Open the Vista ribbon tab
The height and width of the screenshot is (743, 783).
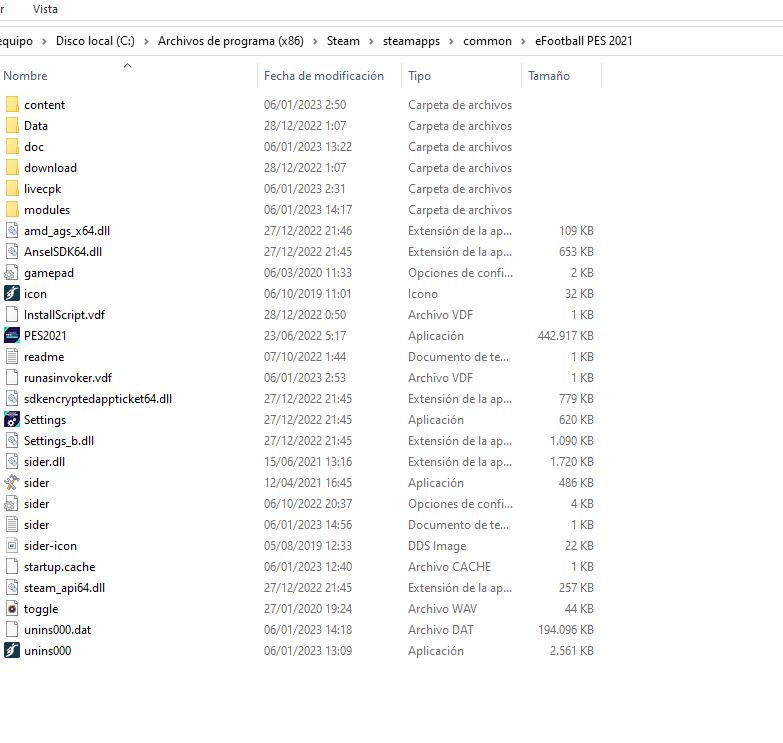tap(45, 9)
